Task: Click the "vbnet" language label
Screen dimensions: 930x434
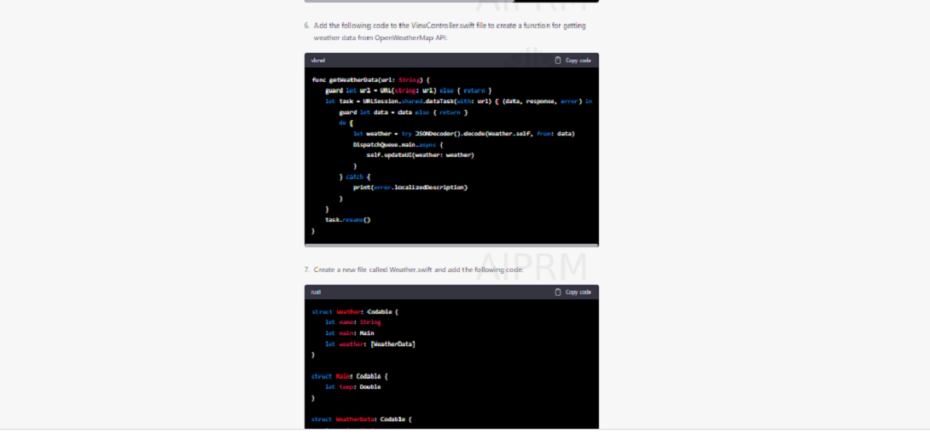Action: click(318, 60)
